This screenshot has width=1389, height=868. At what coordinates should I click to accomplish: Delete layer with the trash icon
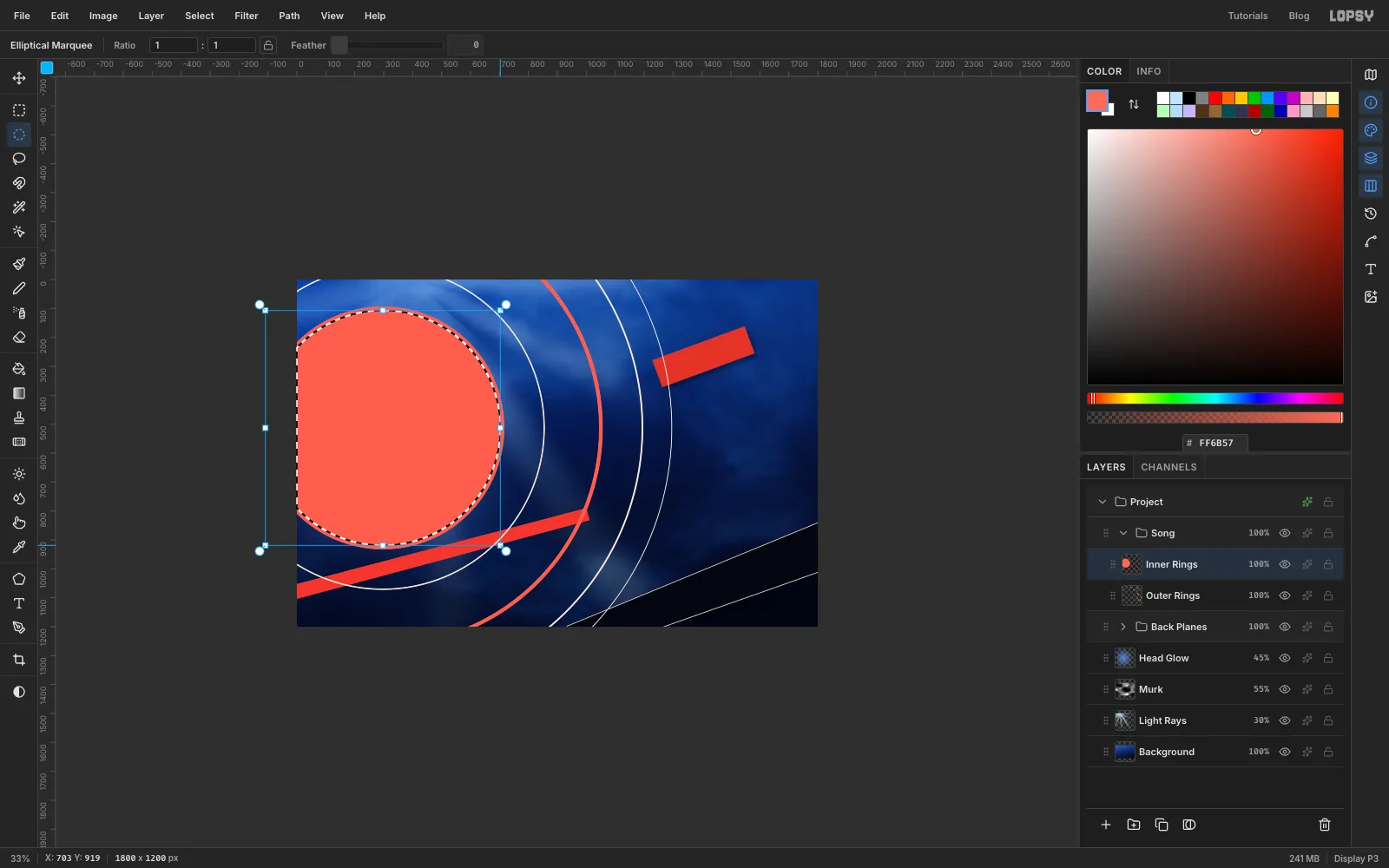click(1325, 825)
